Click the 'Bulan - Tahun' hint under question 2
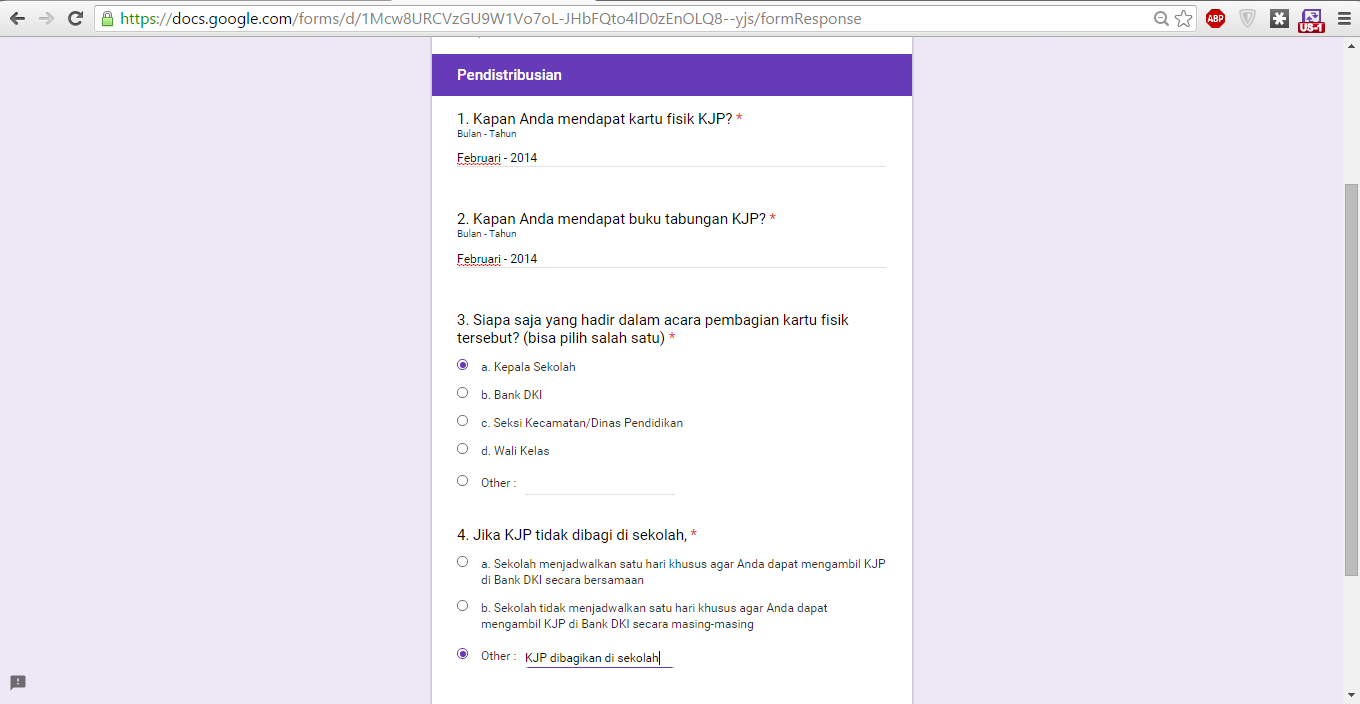This screenshot has height=704, width=1360. click(487, 234)
